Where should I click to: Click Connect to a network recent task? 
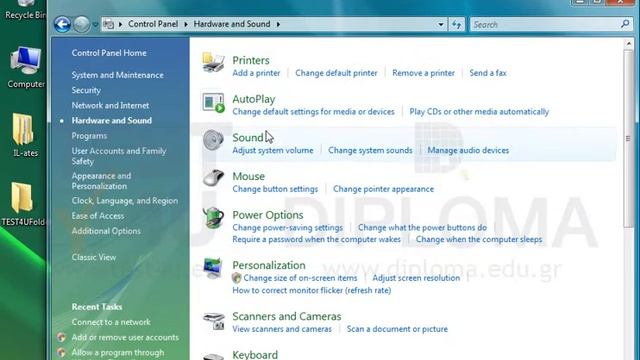point(111,322)
